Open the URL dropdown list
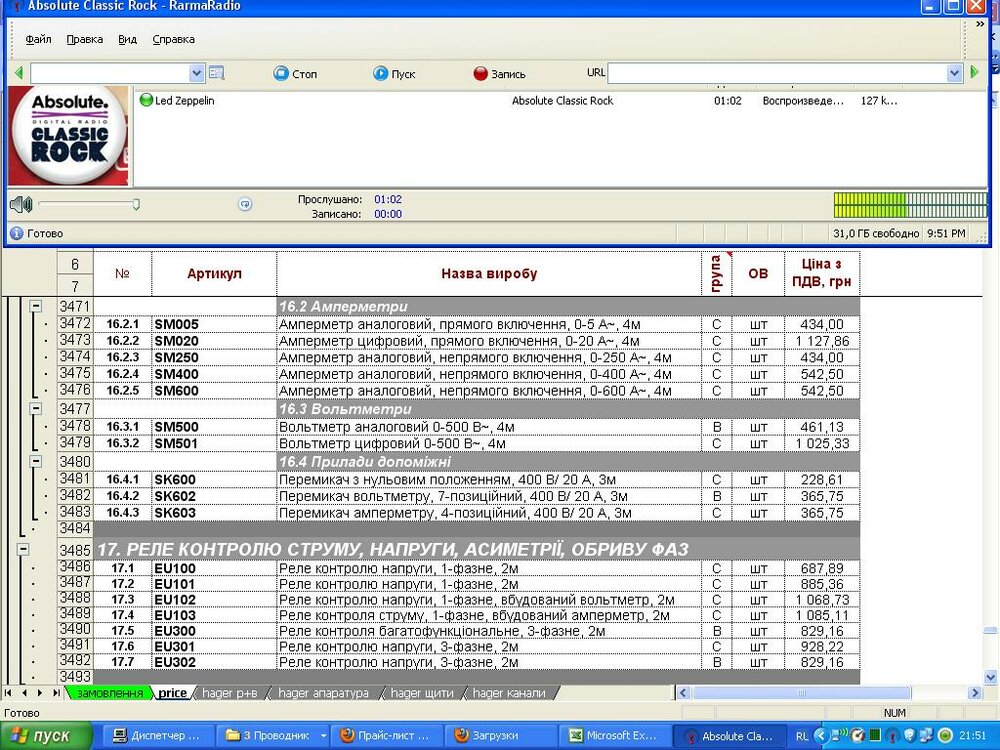Screen dimensions: 1000x750 (x=954, y=73)
